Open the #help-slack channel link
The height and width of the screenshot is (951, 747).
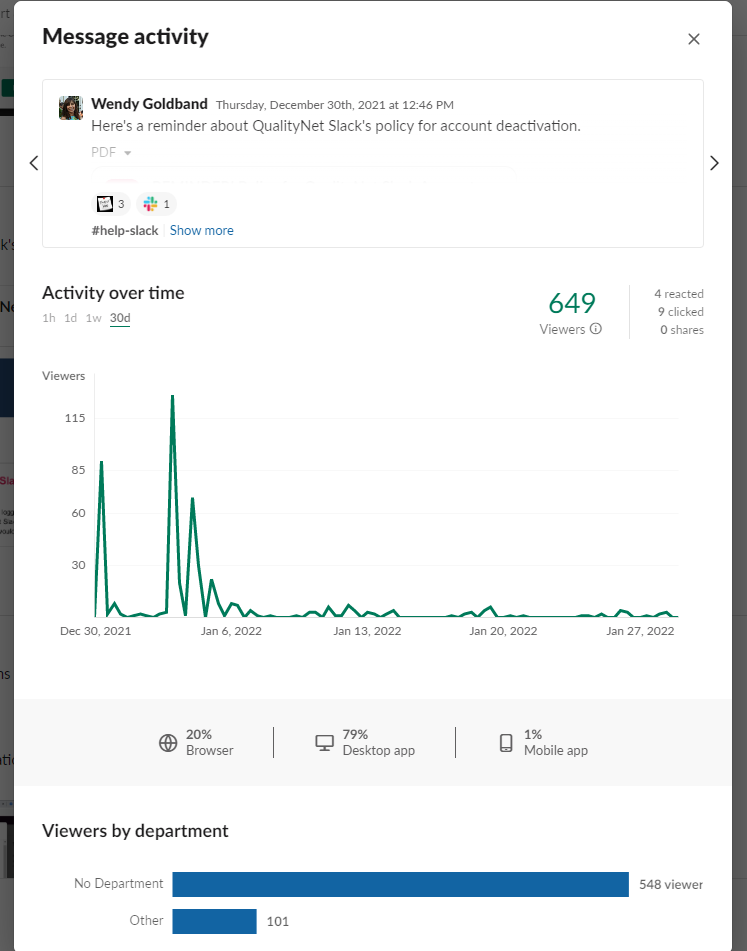coord(125,230)
